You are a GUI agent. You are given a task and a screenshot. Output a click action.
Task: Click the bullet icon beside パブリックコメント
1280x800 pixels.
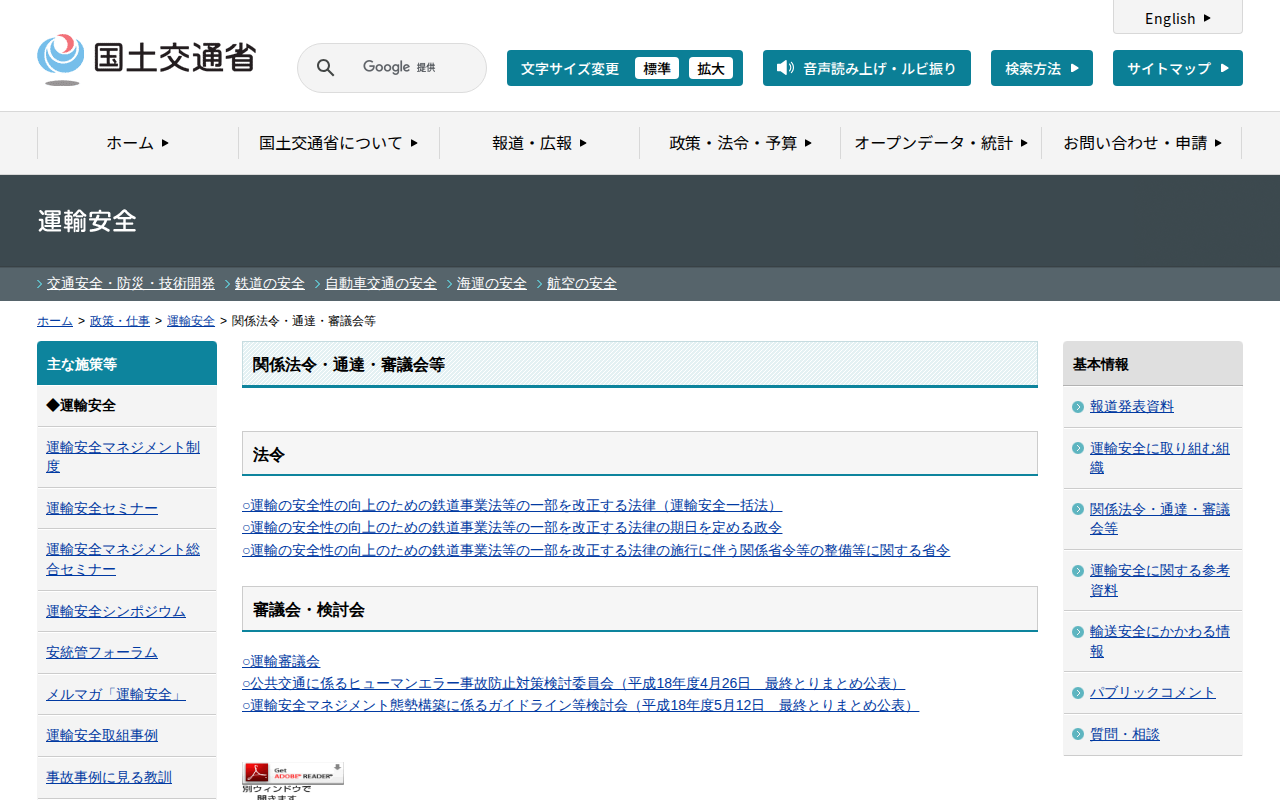click(1077, 693)
